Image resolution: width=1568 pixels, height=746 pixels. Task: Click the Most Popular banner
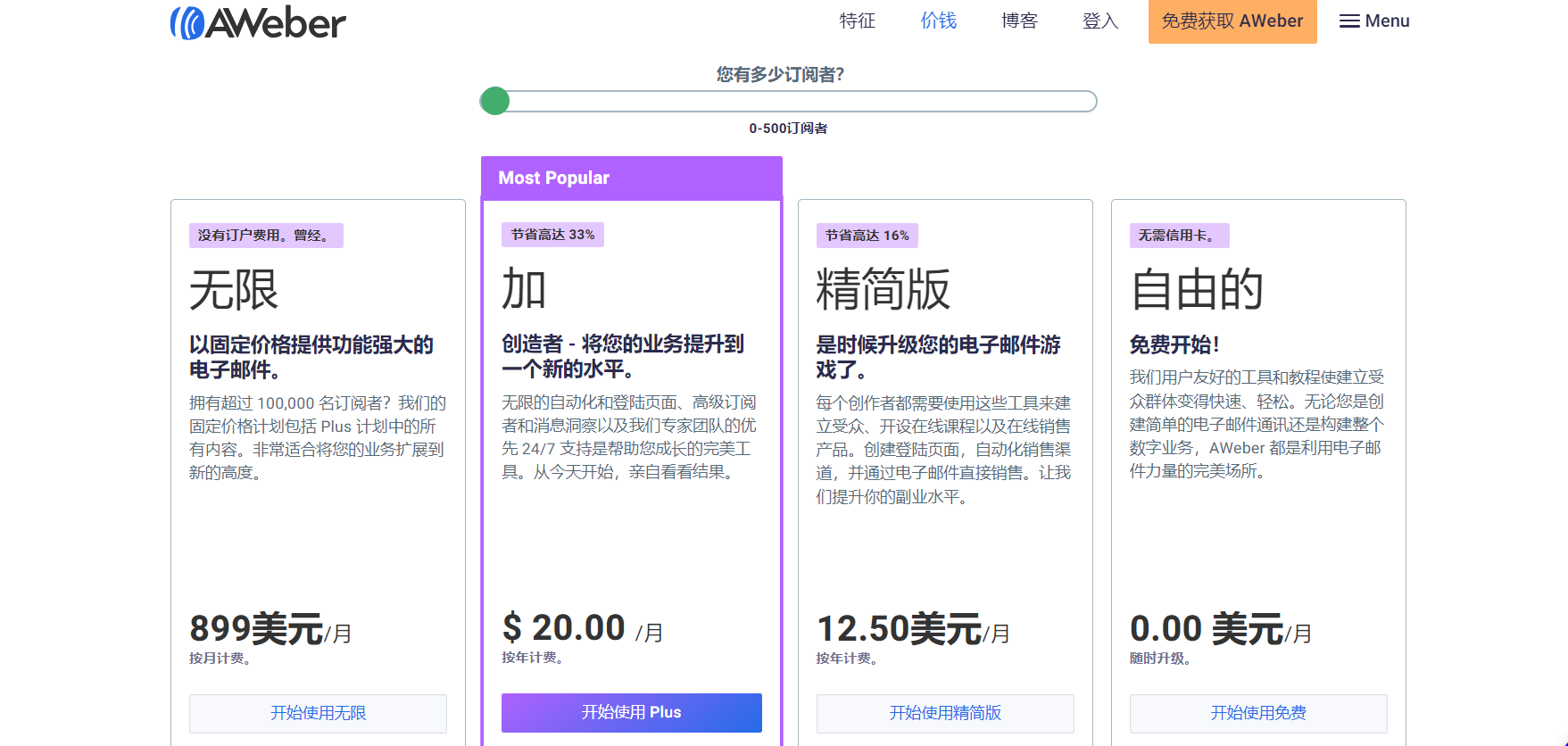pyautogui.click(x=632, y=178)
